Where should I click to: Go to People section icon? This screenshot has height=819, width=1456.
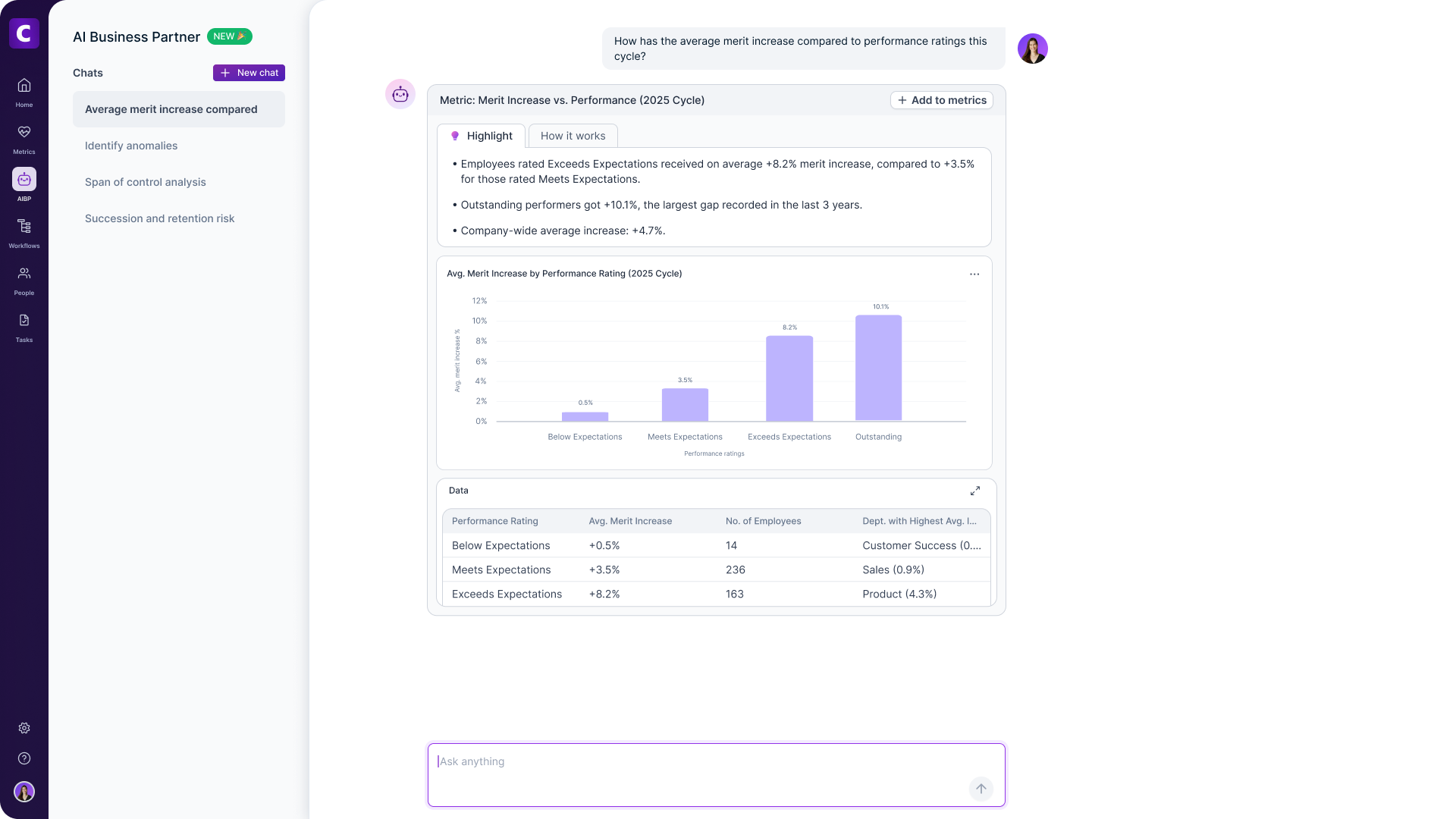coord(24,274)
